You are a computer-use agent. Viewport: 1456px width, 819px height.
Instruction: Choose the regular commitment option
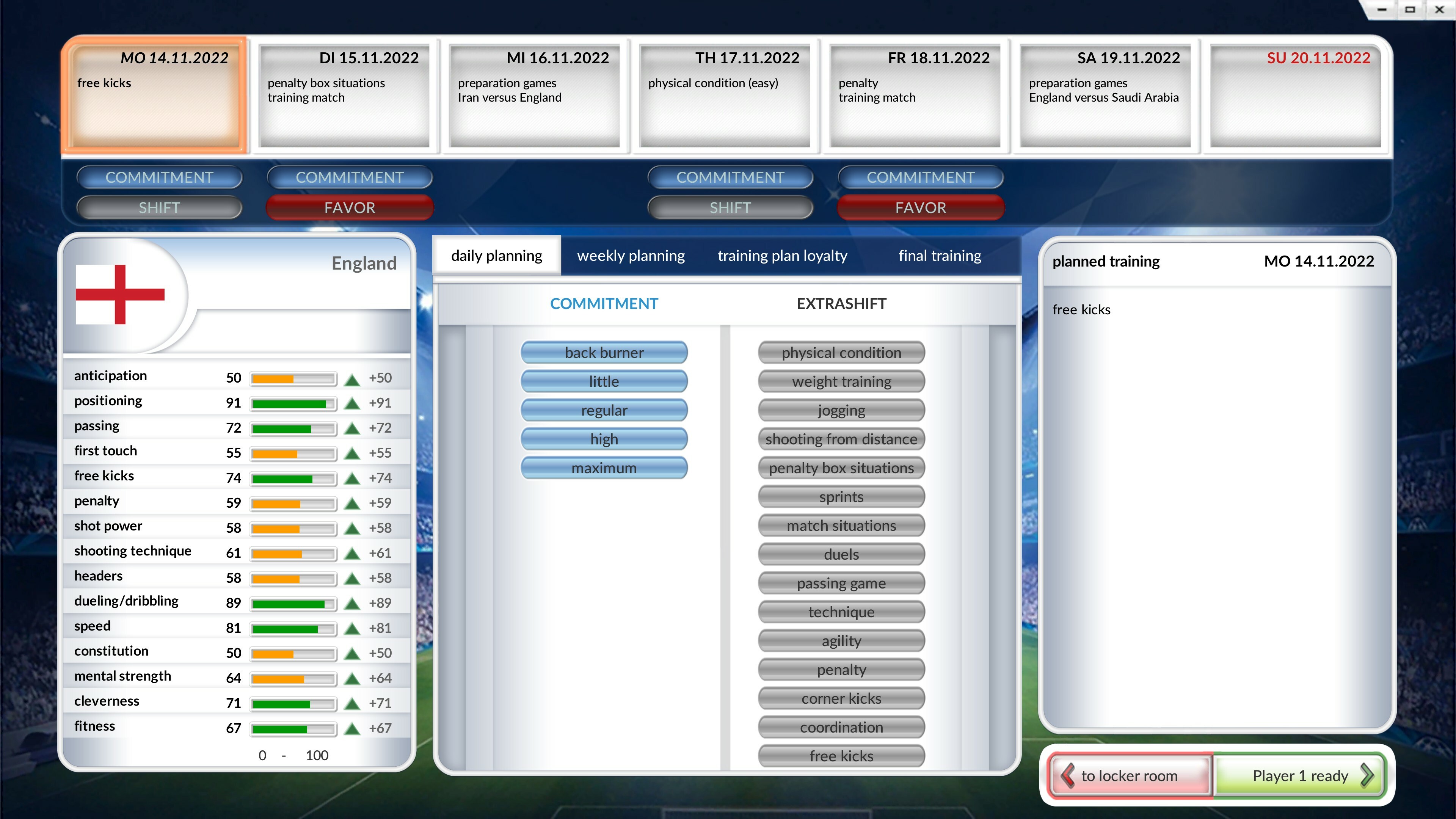(x=604, y=410)
